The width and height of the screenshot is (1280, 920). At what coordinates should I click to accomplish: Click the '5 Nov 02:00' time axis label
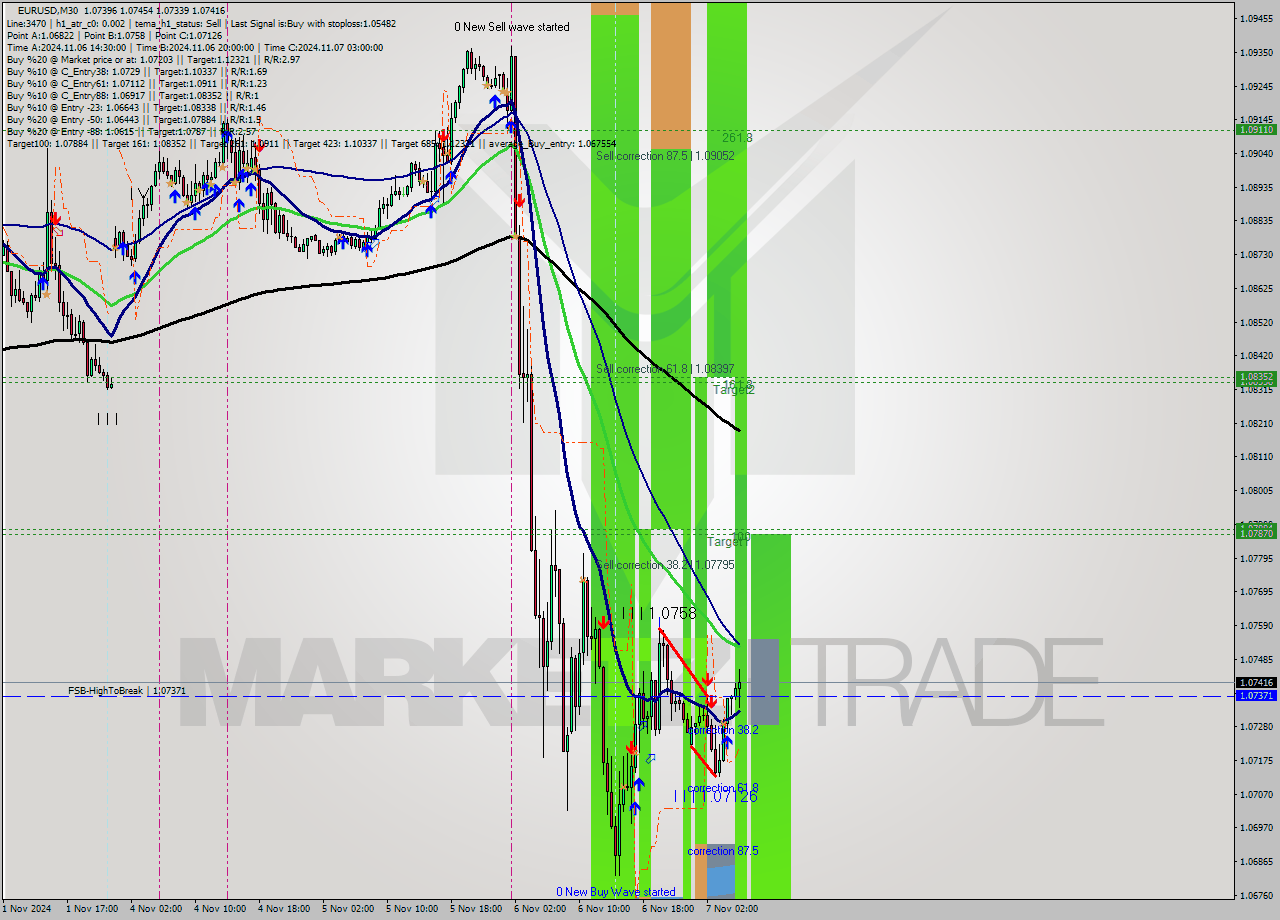[x=348, y=909]
